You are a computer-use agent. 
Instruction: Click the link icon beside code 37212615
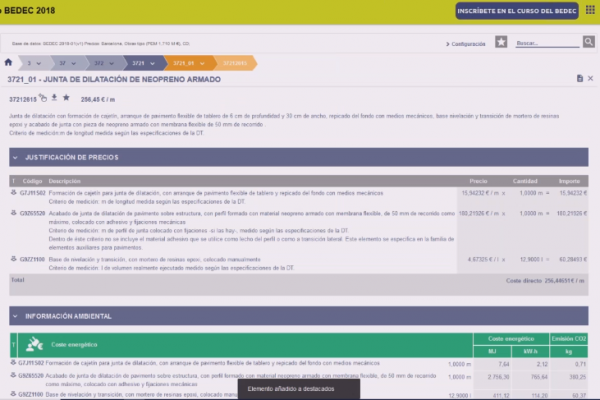[x=44, y=98]
